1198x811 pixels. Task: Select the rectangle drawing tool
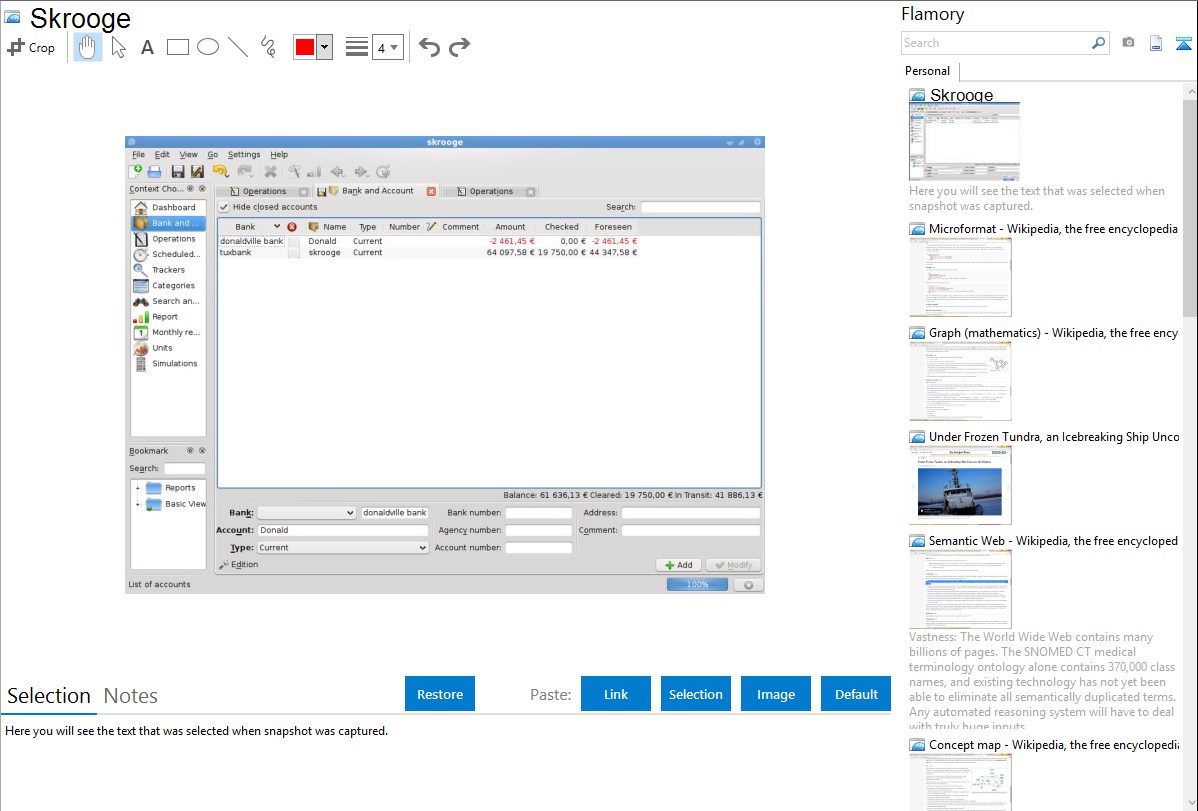pos(177,47)
